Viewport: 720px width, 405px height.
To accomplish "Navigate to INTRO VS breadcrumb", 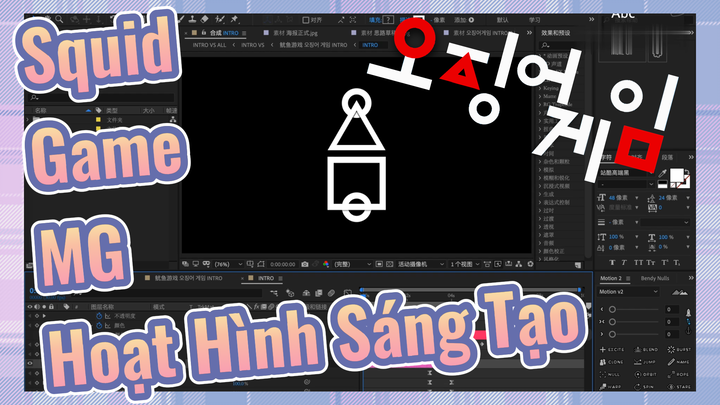I will click(x=253, y=45).
